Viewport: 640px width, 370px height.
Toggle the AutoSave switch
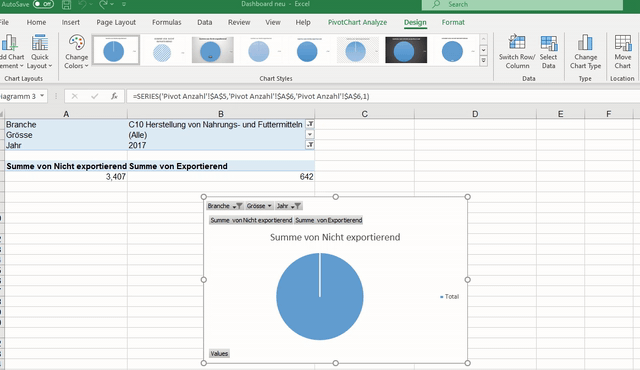[x=43, y=4]
